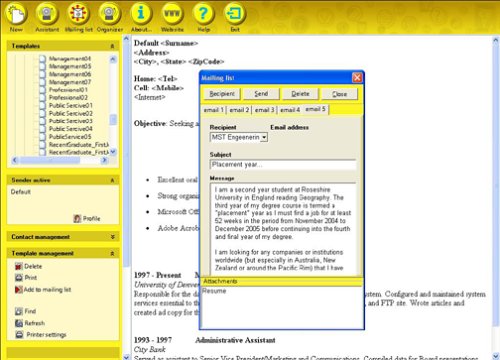The height and width of the screenshot is (360, 500).
Task: Click the Print template icon
Action: pyautogui.click(x=19, y=277)
